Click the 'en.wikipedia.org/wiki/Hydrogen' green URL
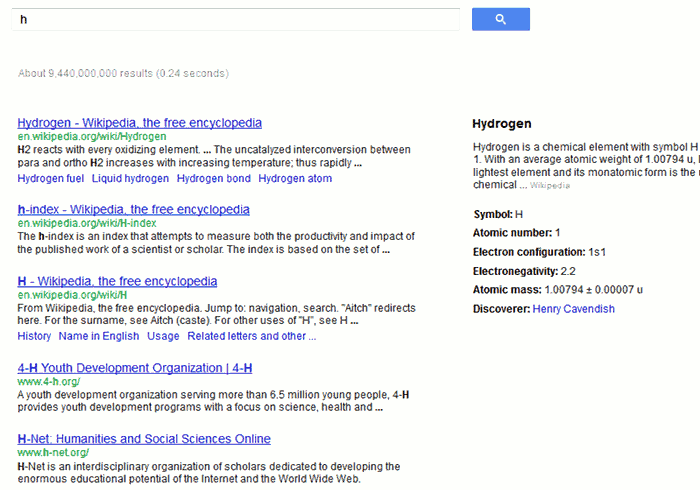The height and width of the screenshot is (490, 700). (x=92, y=137)
